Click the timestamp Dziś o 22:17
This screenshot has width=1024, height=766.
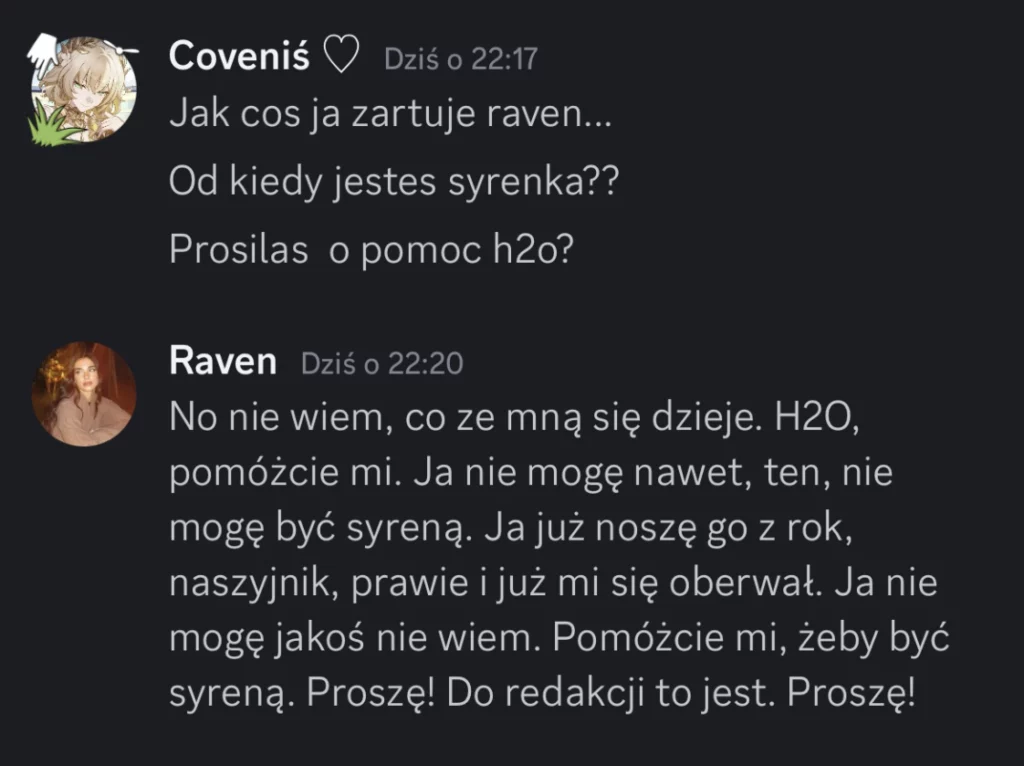click(x=461, y=59)
